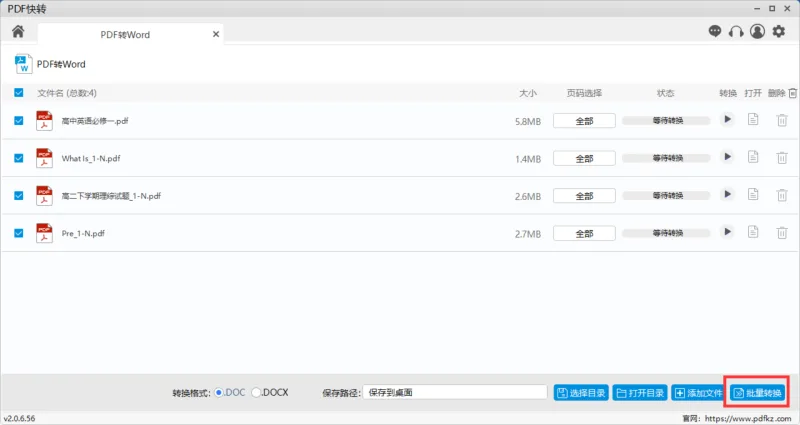
Task: Choose page range 全部 for Pre_1-N.pdf
Action: click(x=584, y=234)
